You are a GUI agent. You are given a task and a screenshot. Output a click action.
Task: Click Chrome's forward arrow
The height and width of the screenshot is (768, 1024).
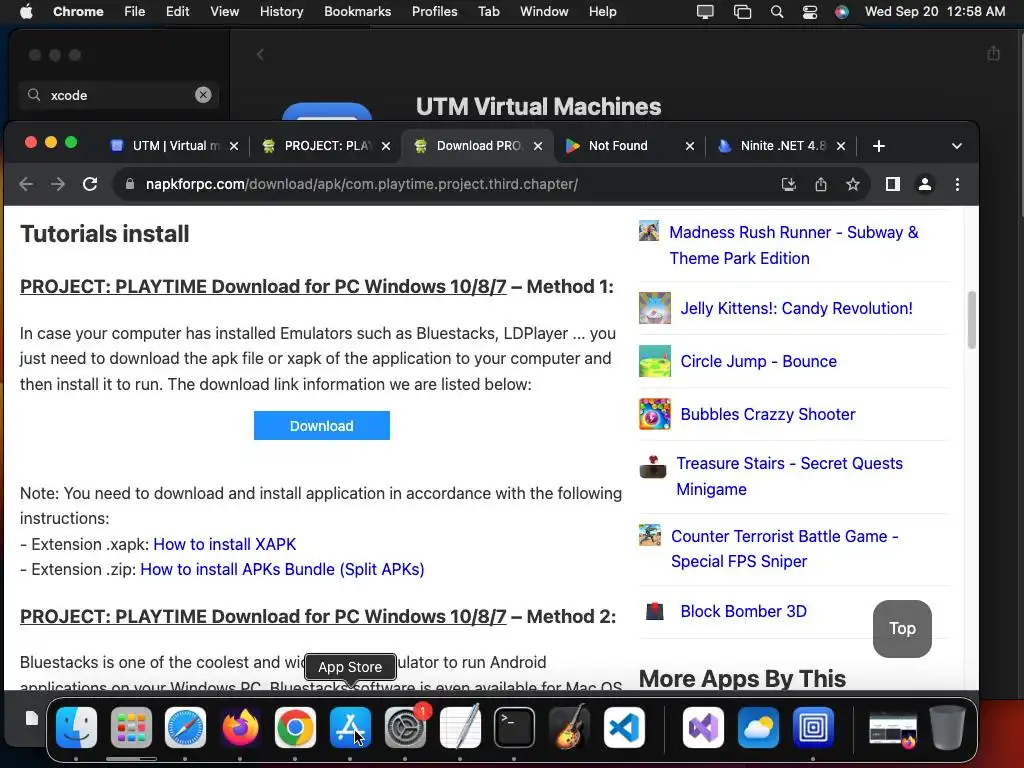click(x=58, y=184)
